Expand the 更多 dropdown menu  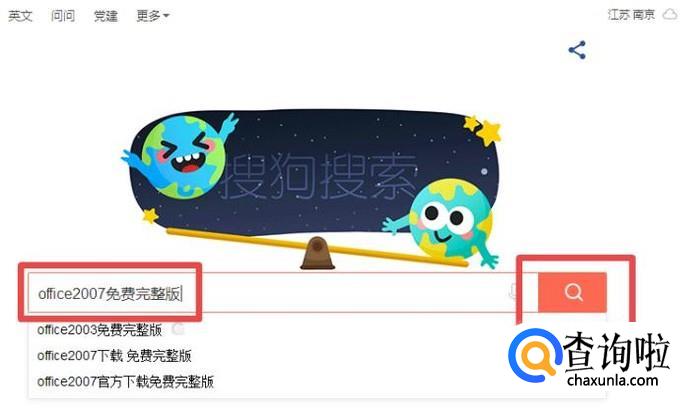point(152,16)
